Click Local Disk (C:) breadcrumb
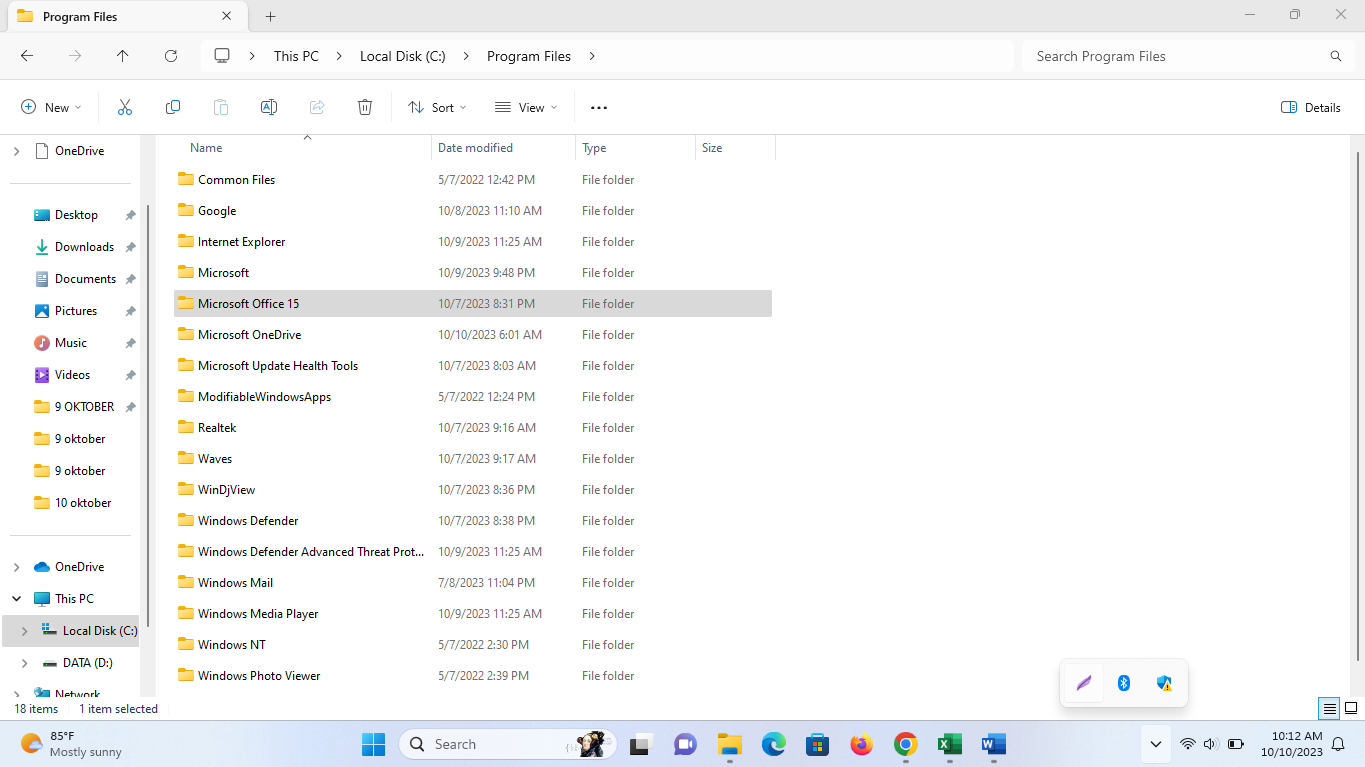Screen dimensions: 1365x767 (403, 56)
